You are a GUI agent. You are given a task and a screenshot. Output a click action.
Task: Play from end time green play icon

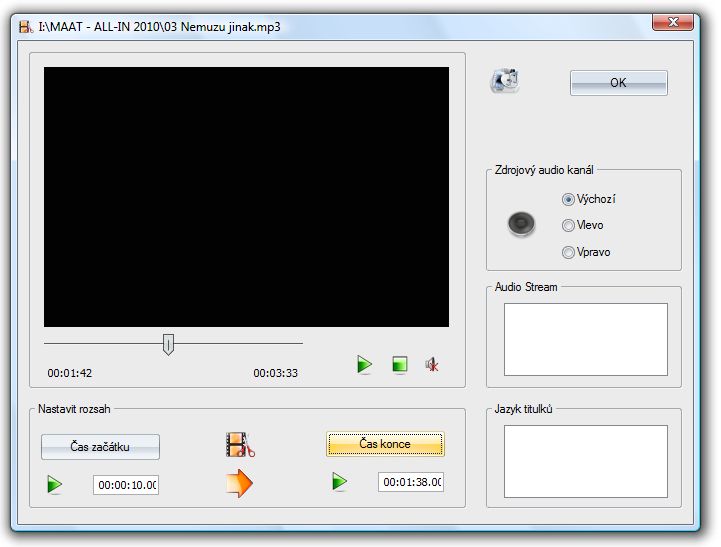point(340,482)
